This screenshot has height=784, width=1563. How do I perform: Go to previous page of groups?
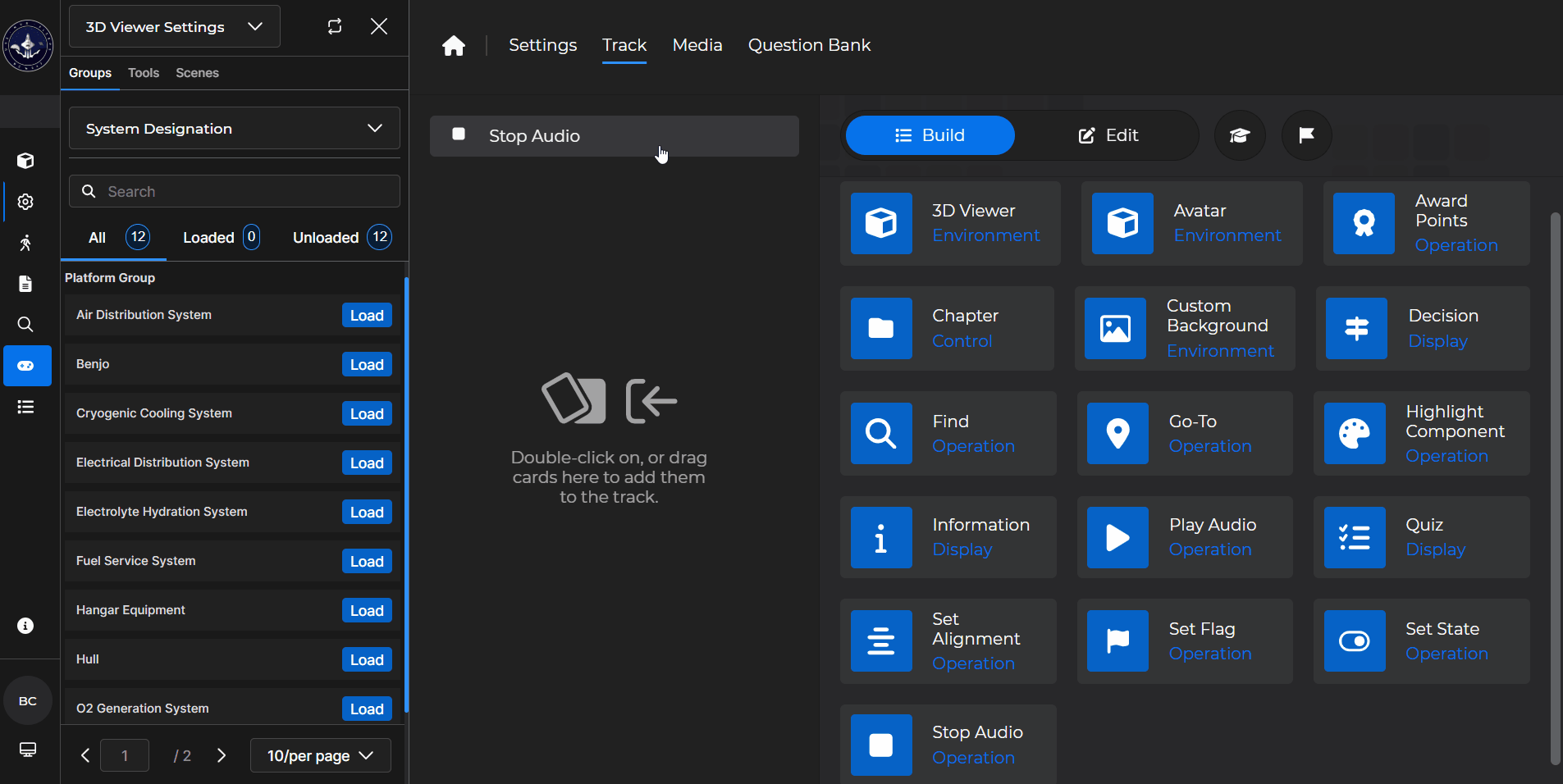(85, 755)
